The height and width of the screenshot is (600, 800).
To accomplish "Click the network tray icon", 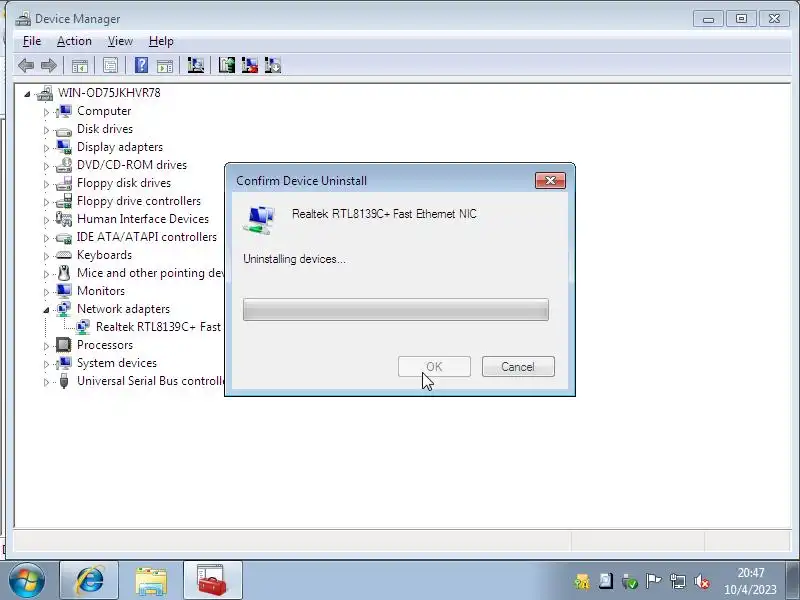I will click(x=678, y=581).
